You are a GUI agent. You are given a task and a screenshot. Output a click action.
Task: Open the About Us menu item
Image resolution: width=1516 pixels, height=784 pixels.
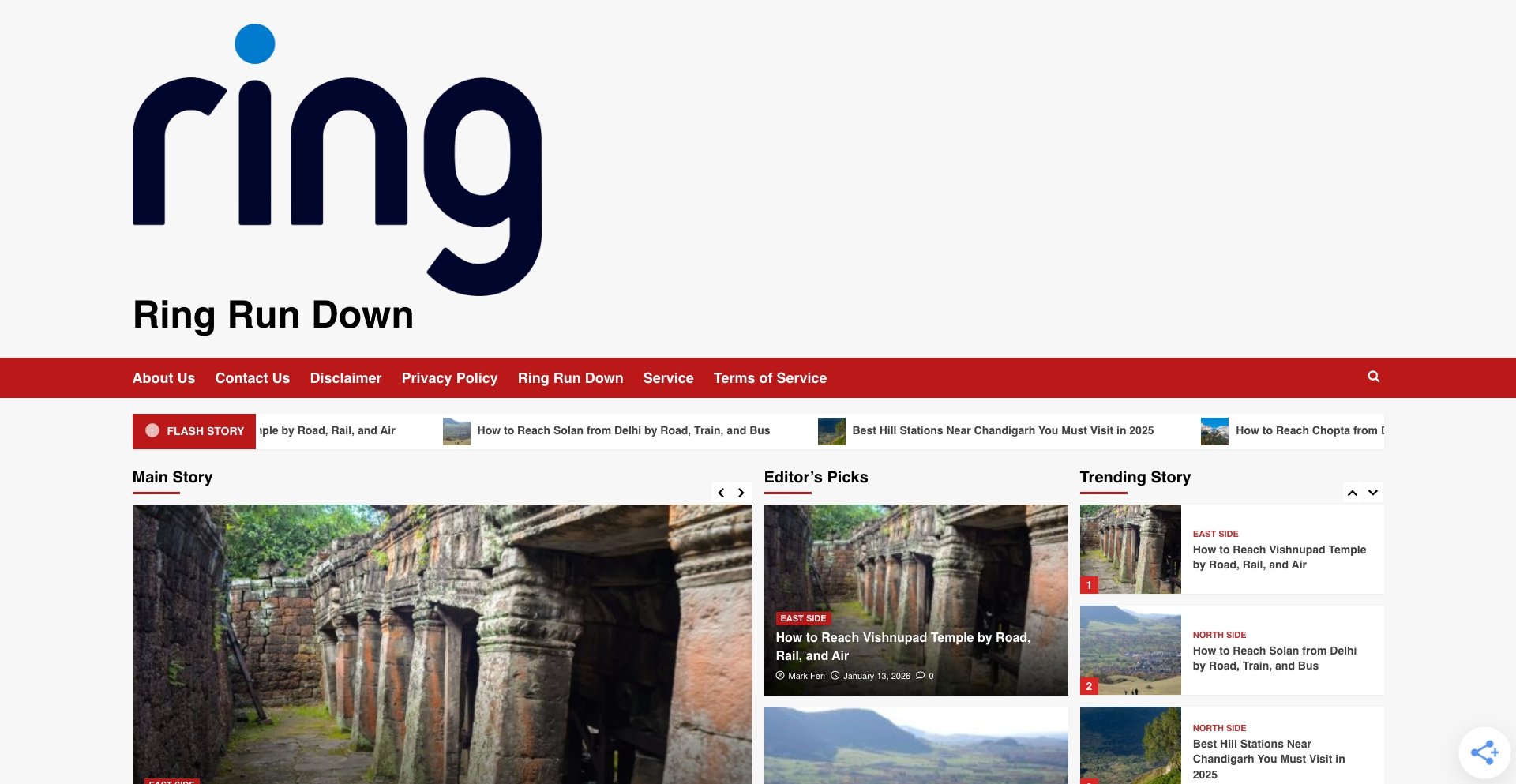pyautogui.click(x=163, y=377)
